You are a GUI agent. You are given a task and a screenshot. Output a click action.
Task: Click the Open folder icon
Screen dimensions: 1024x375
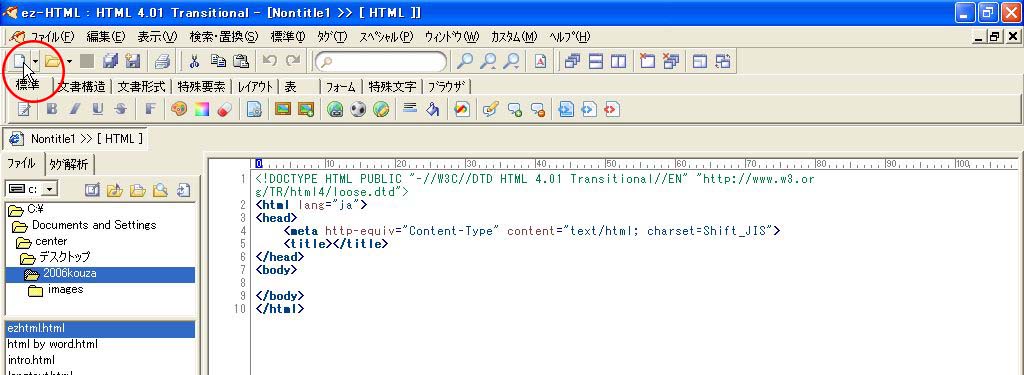click(x=53, y=61)
